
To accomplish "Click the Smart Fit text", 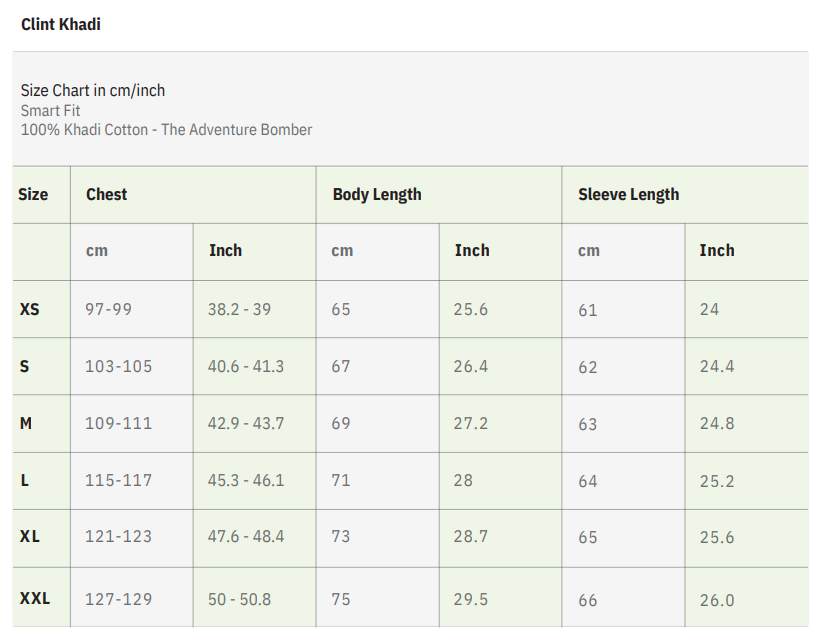I will pyautogui.click(x=51, y=110).
